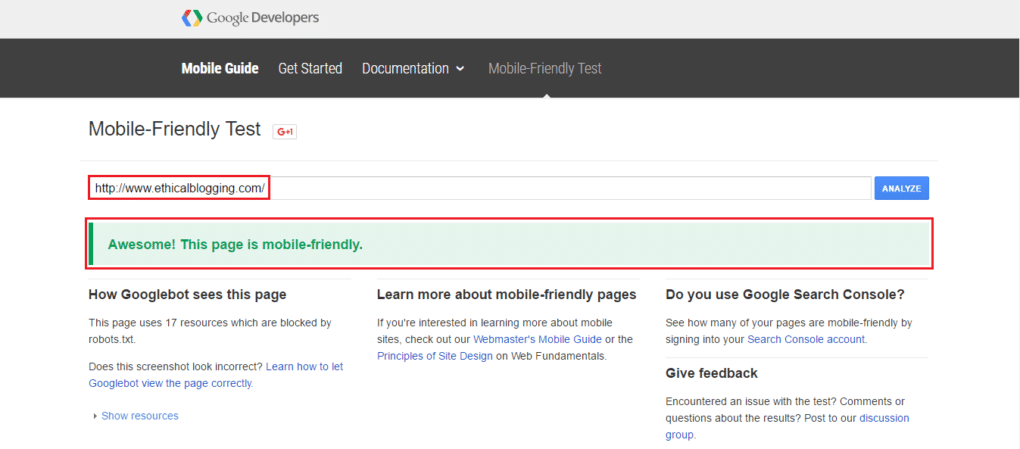Expand the Show resources disclosure triangle
The height and width of the screenshot is (449, 1020).
coord(96,416)
